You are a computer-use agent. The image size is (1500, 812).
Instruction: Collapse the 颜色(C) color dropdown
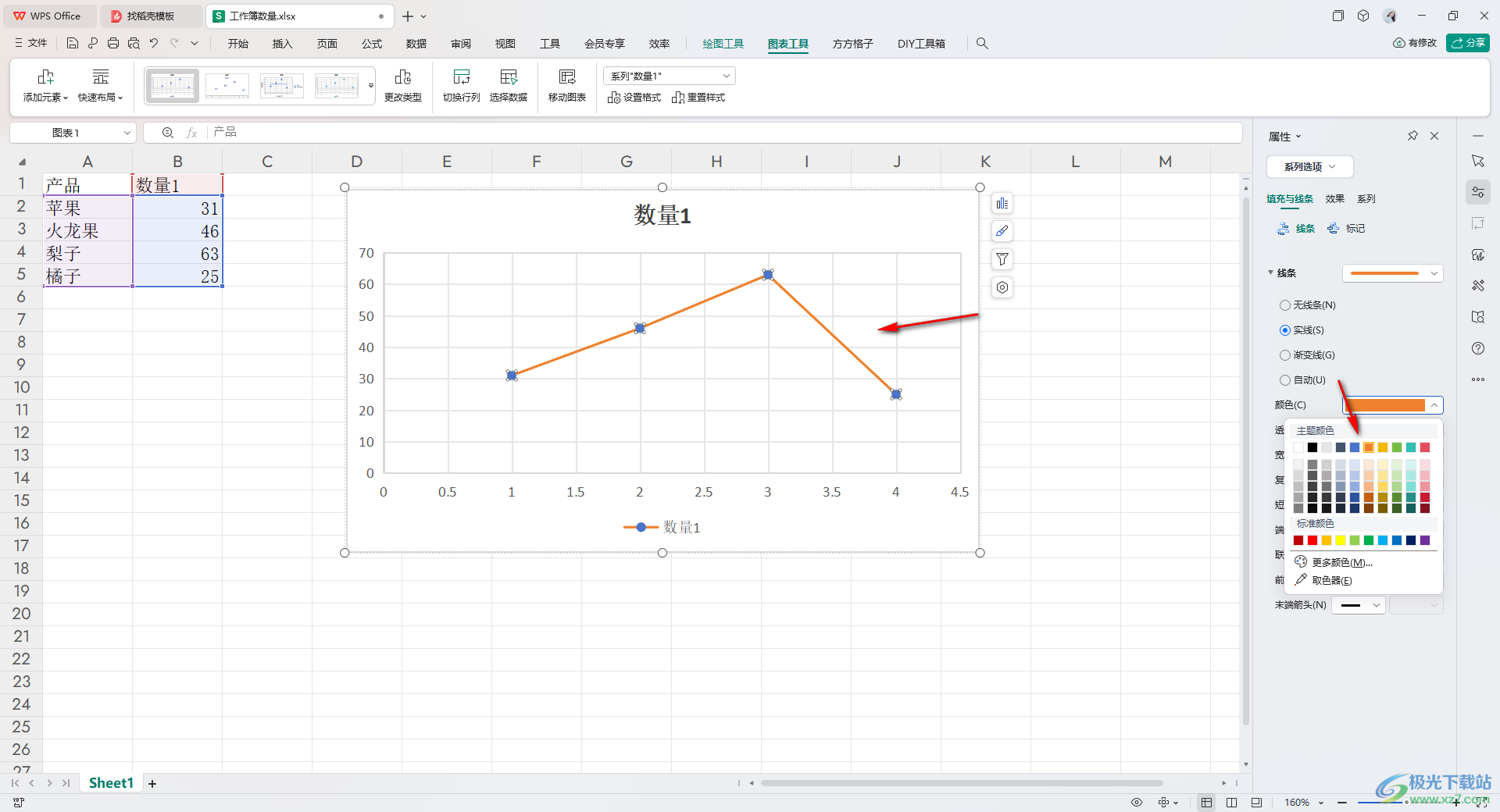pos(1434,405)
